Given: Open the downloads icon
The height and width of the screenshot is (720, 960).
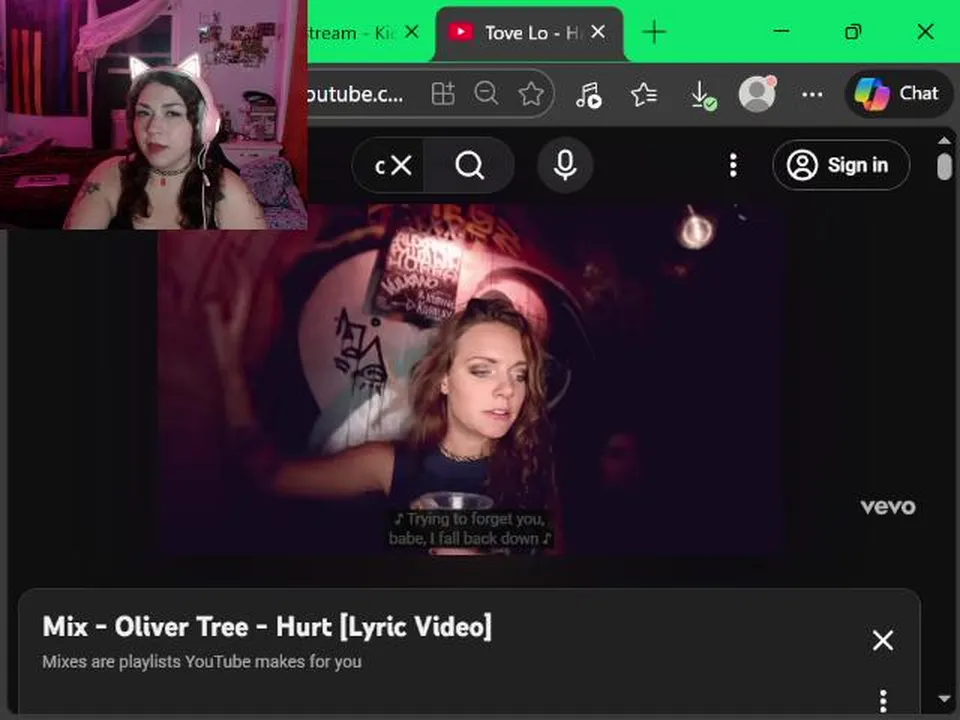Looking at the screenshot, I should (701, 95).
